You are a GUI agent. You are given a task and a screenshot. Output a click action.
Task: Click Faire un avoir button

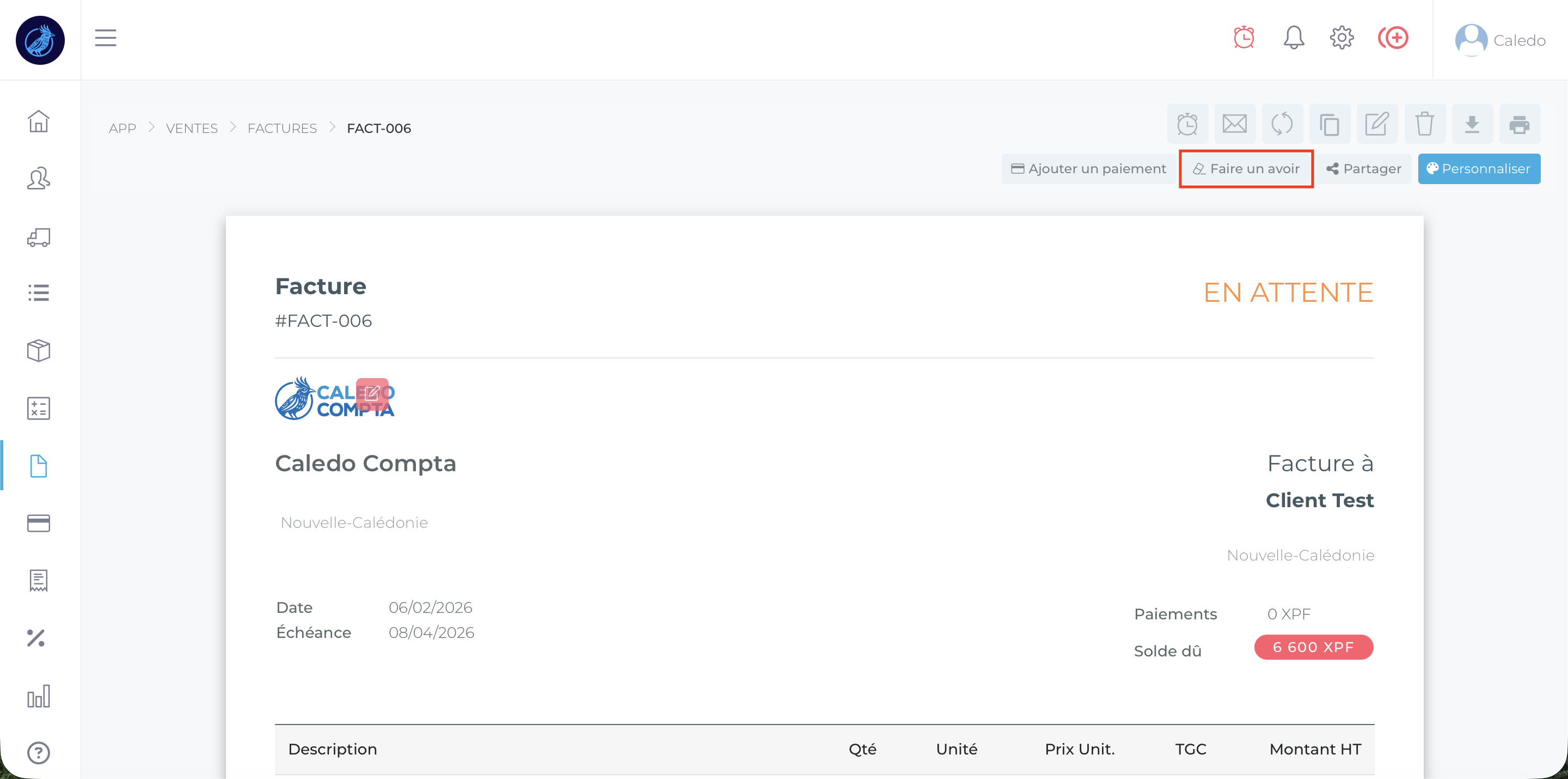1246,169
